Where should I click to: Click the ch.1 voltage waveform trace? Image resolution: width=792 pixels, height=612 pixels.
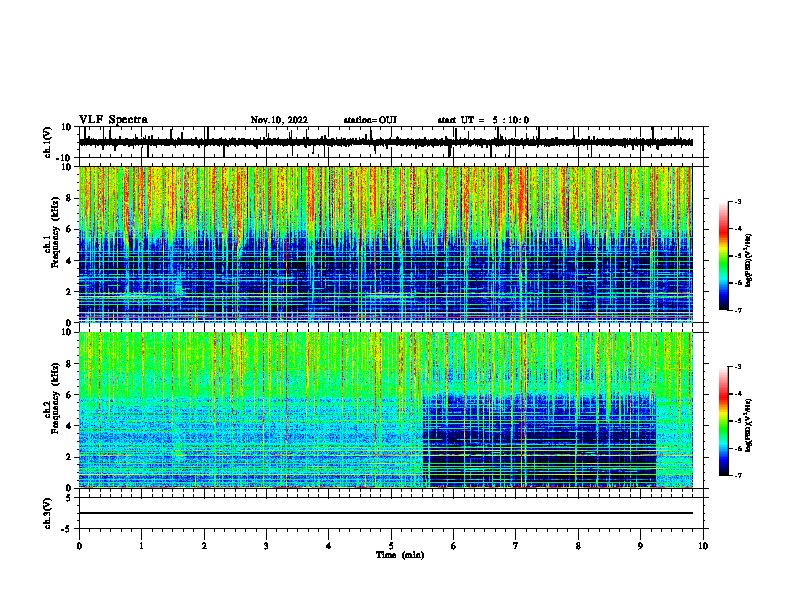386,143
